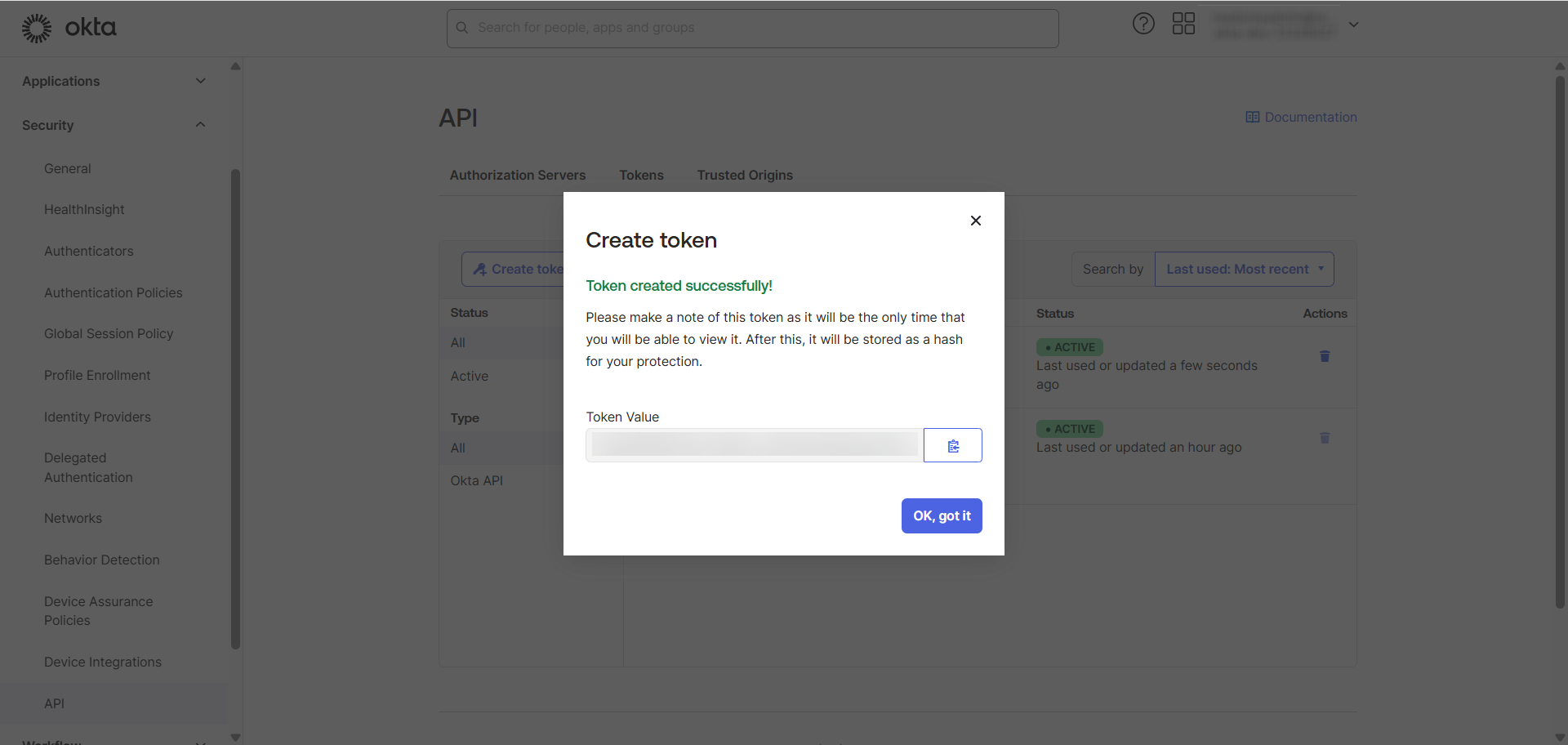Switch to the Authorization Servers tab
This screenshot has width=1568, height=745.
pyautogui.click(x=517, y=175)
